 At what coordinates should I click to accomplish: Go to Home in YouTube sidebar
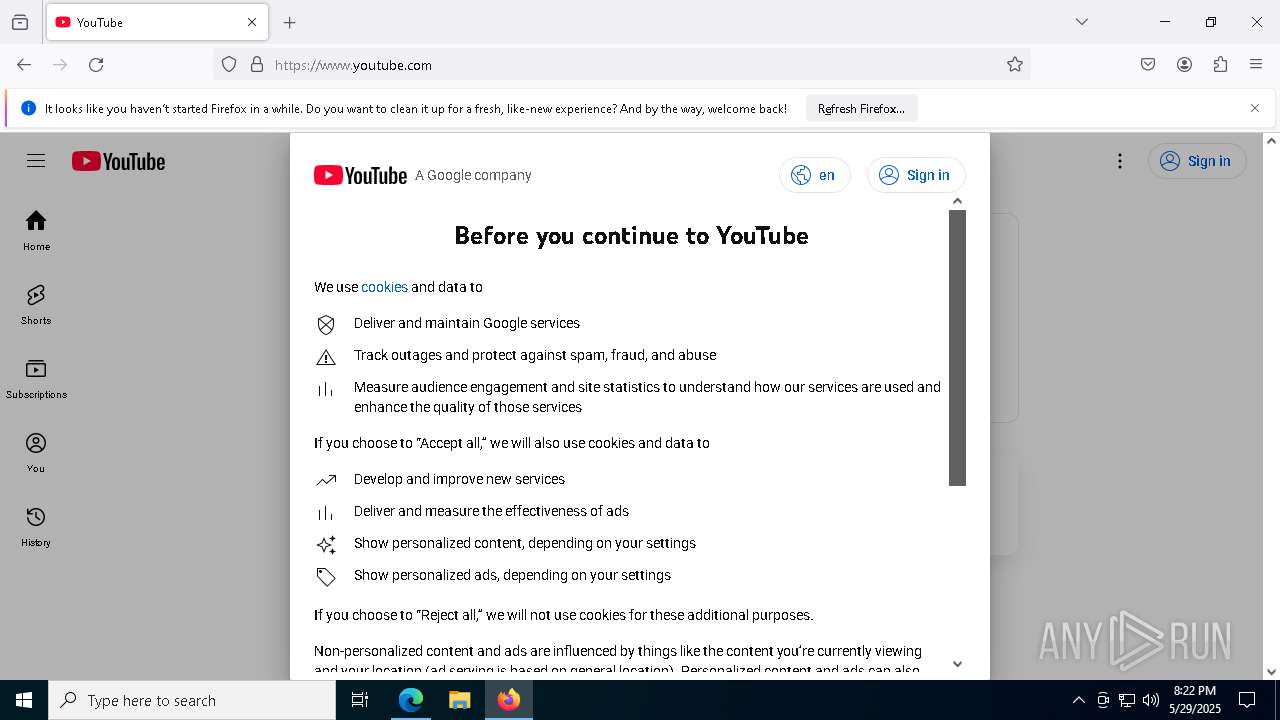click(x=36, y=231)
